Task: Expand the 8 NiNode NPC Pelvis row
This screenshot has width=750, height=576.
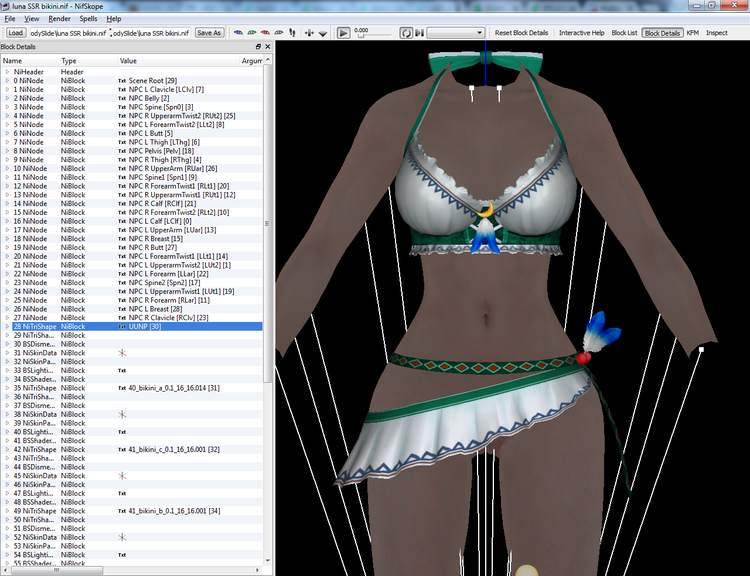Action: pyautogui.click(x=7, y=151)
